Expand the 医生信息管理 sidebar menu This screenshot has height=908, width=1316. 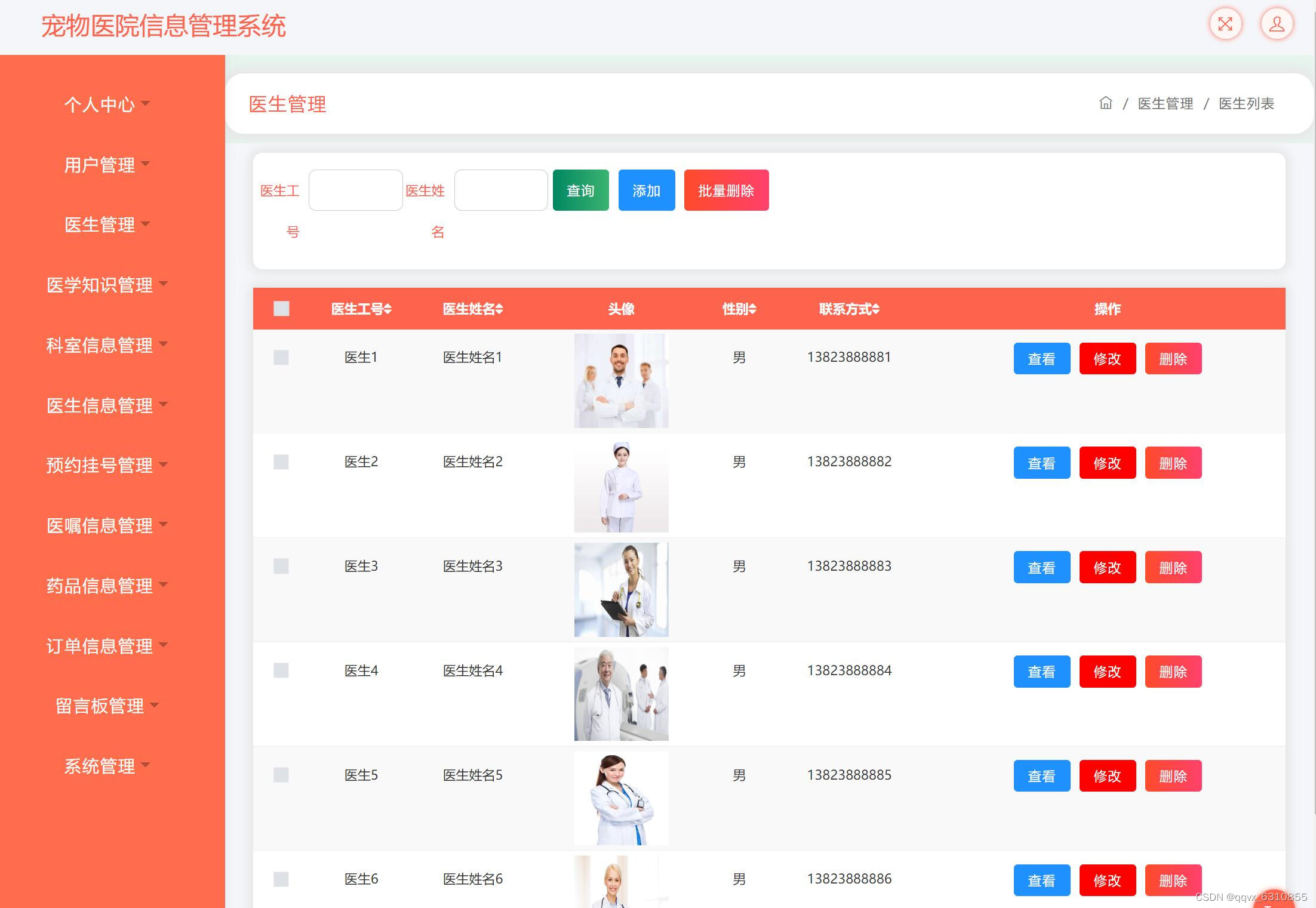(107, 405)
